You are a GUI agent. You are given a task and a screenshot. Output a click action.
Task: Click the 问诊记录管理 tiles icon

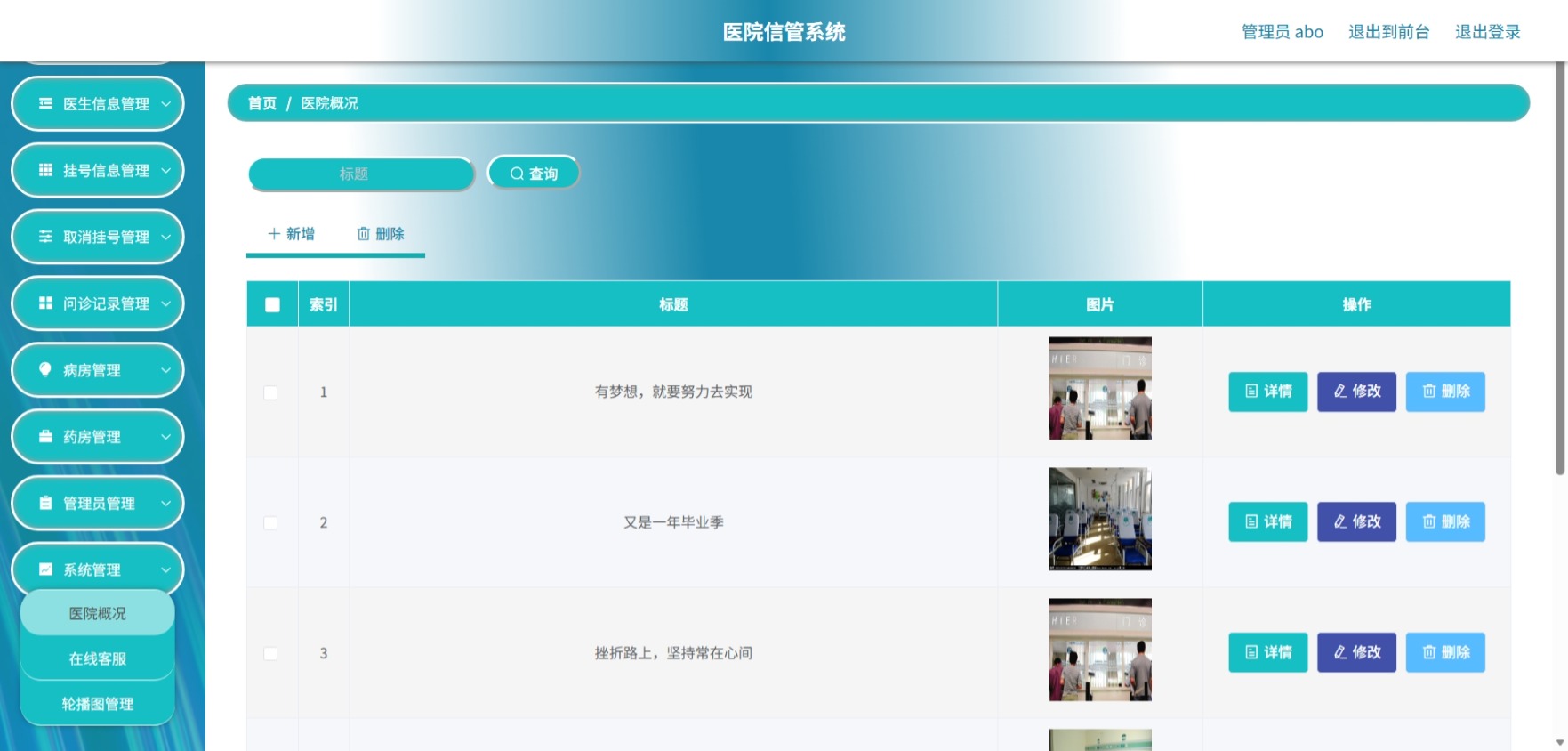tap(45, 303)
